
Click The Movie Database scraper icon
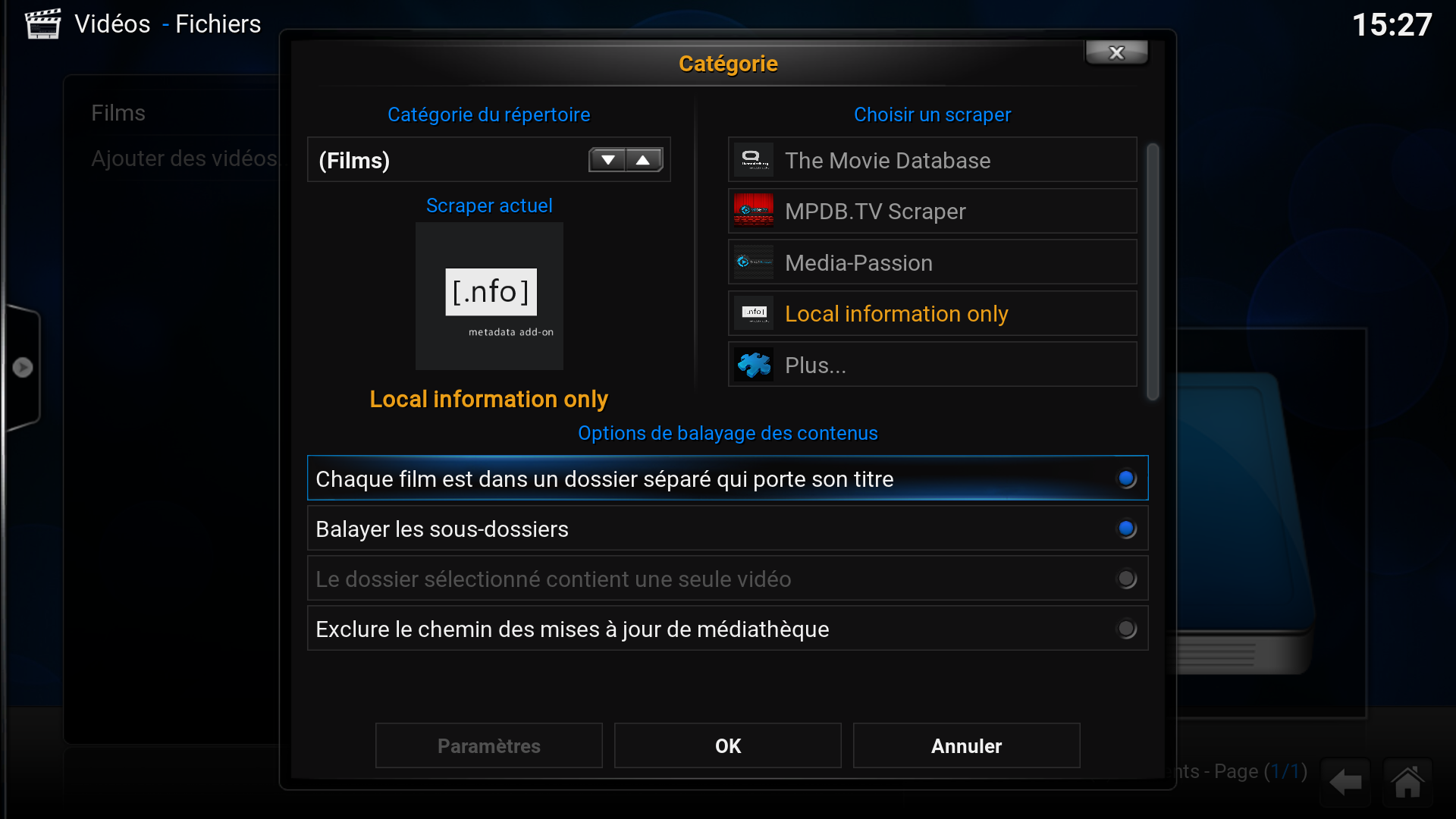(753, 160)
